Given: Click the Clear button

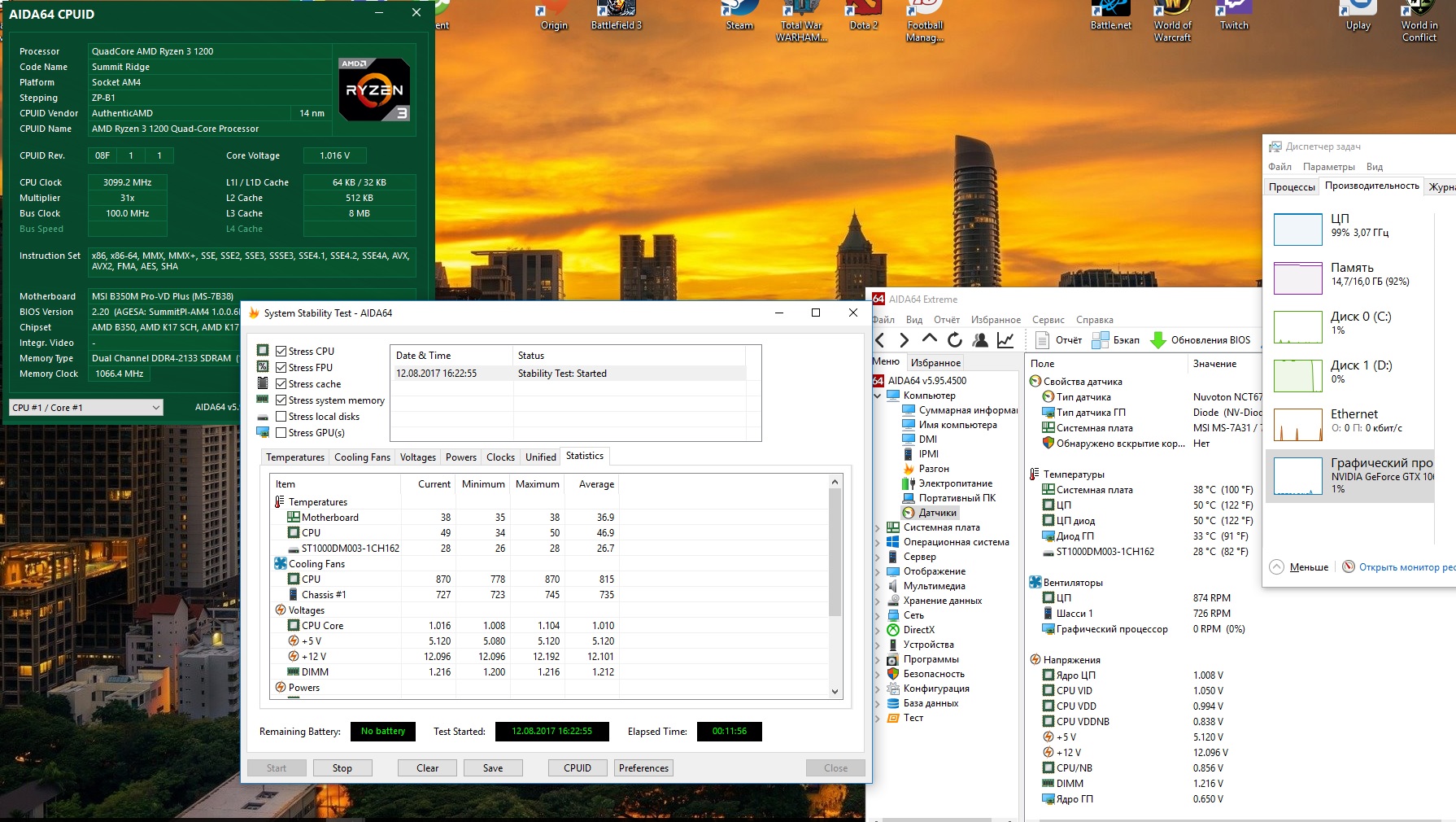Looking at the screenshot, I should pyautogui.click(x=427, y=768).
